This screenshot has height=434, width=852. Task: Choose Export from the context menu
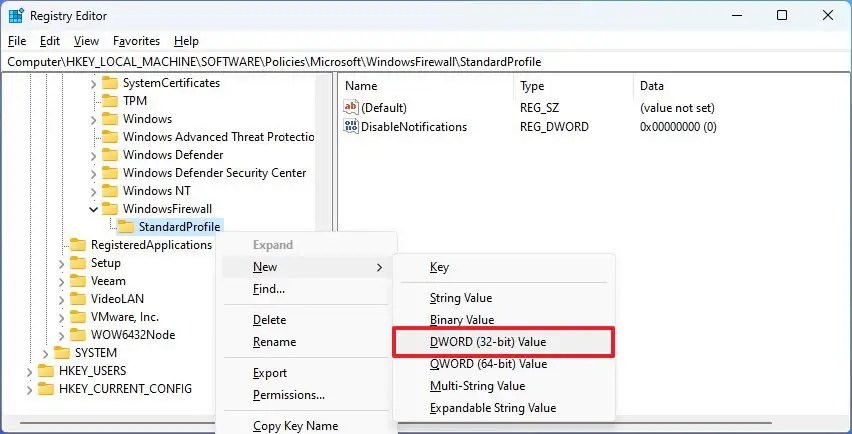pos(307,373)
